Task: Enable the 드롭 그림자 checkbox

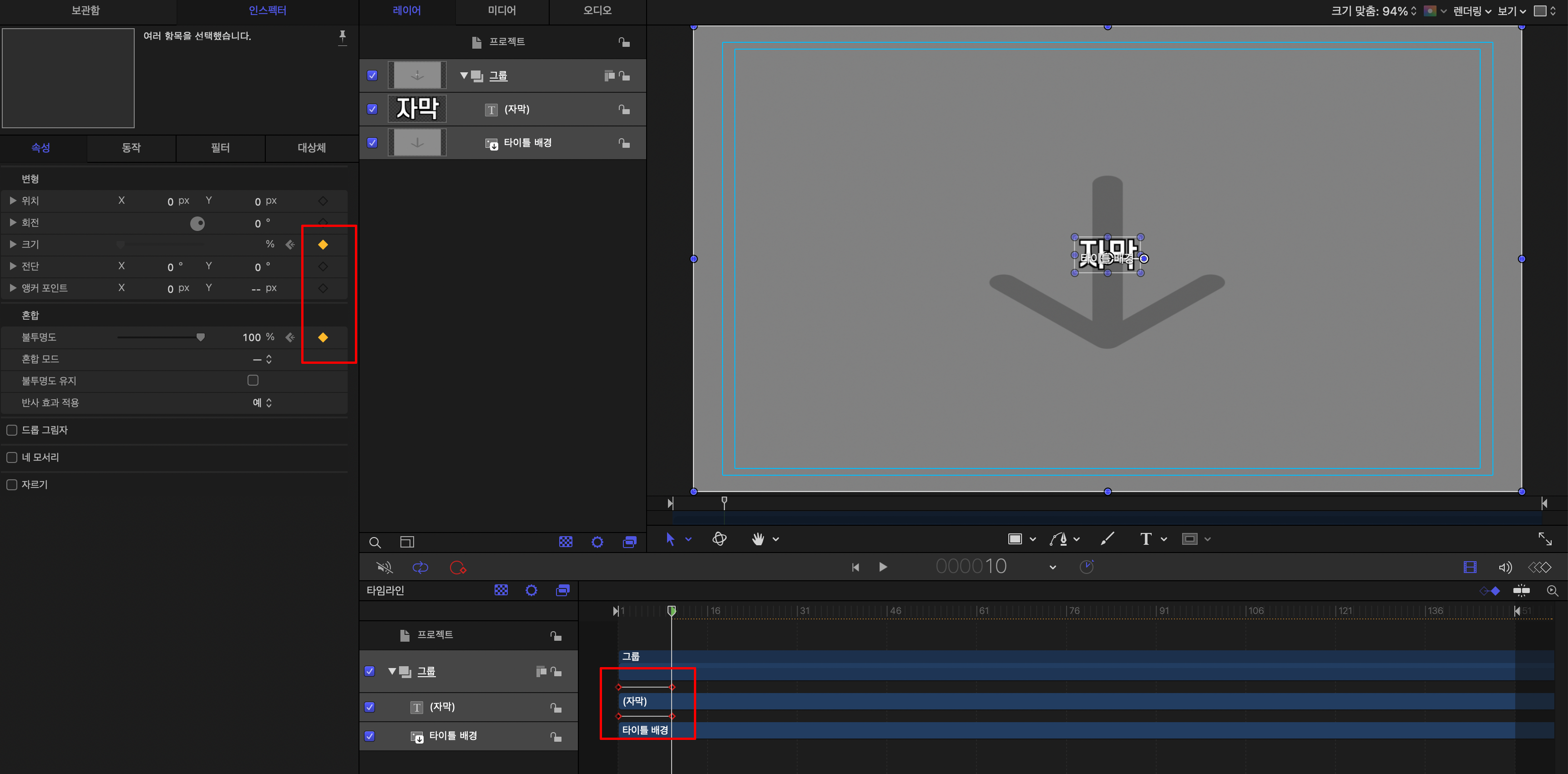Action: [x=11, y=430]
